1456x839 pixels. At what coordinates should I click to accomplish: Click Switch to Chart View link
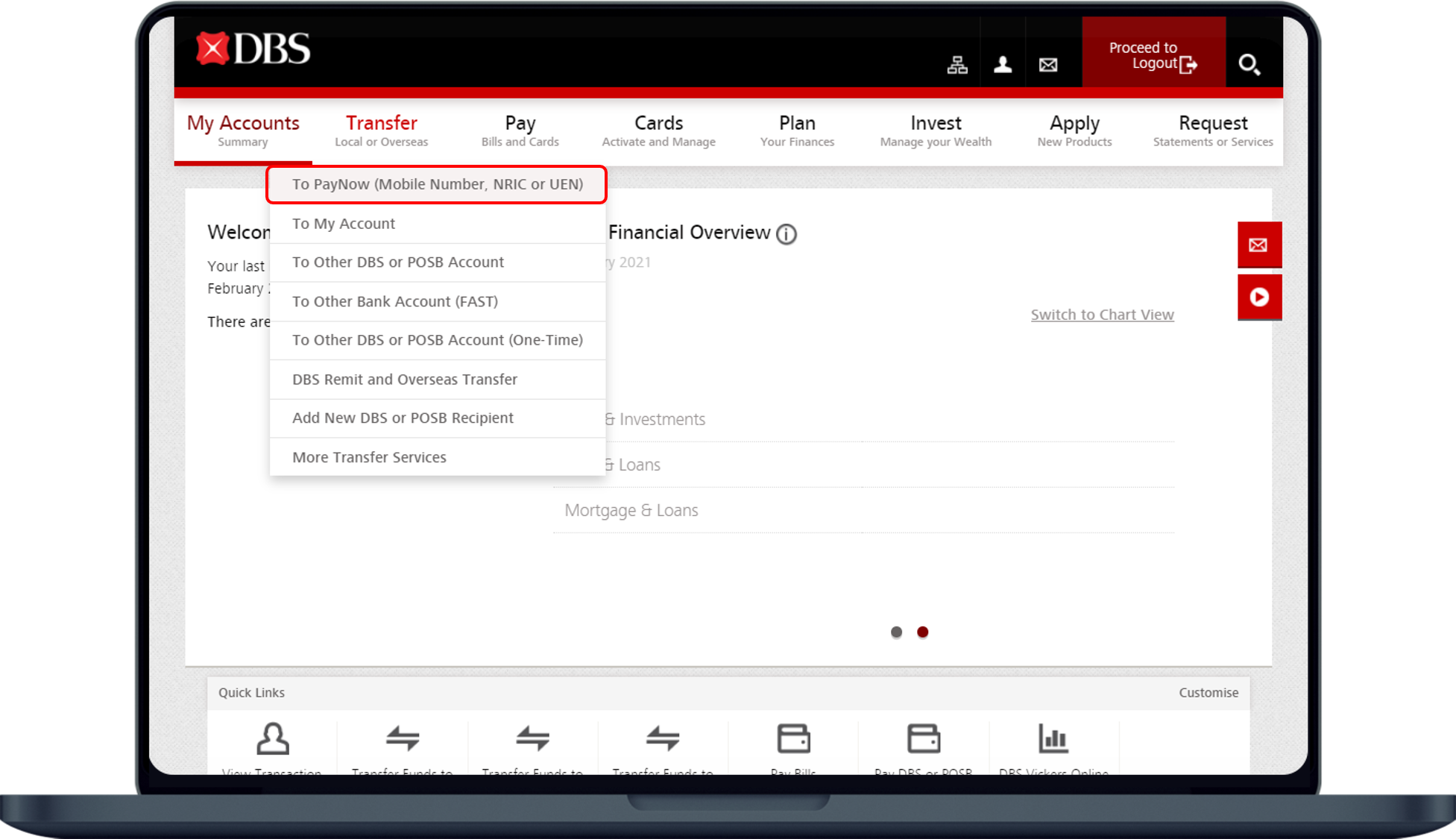click(1102, 315)
